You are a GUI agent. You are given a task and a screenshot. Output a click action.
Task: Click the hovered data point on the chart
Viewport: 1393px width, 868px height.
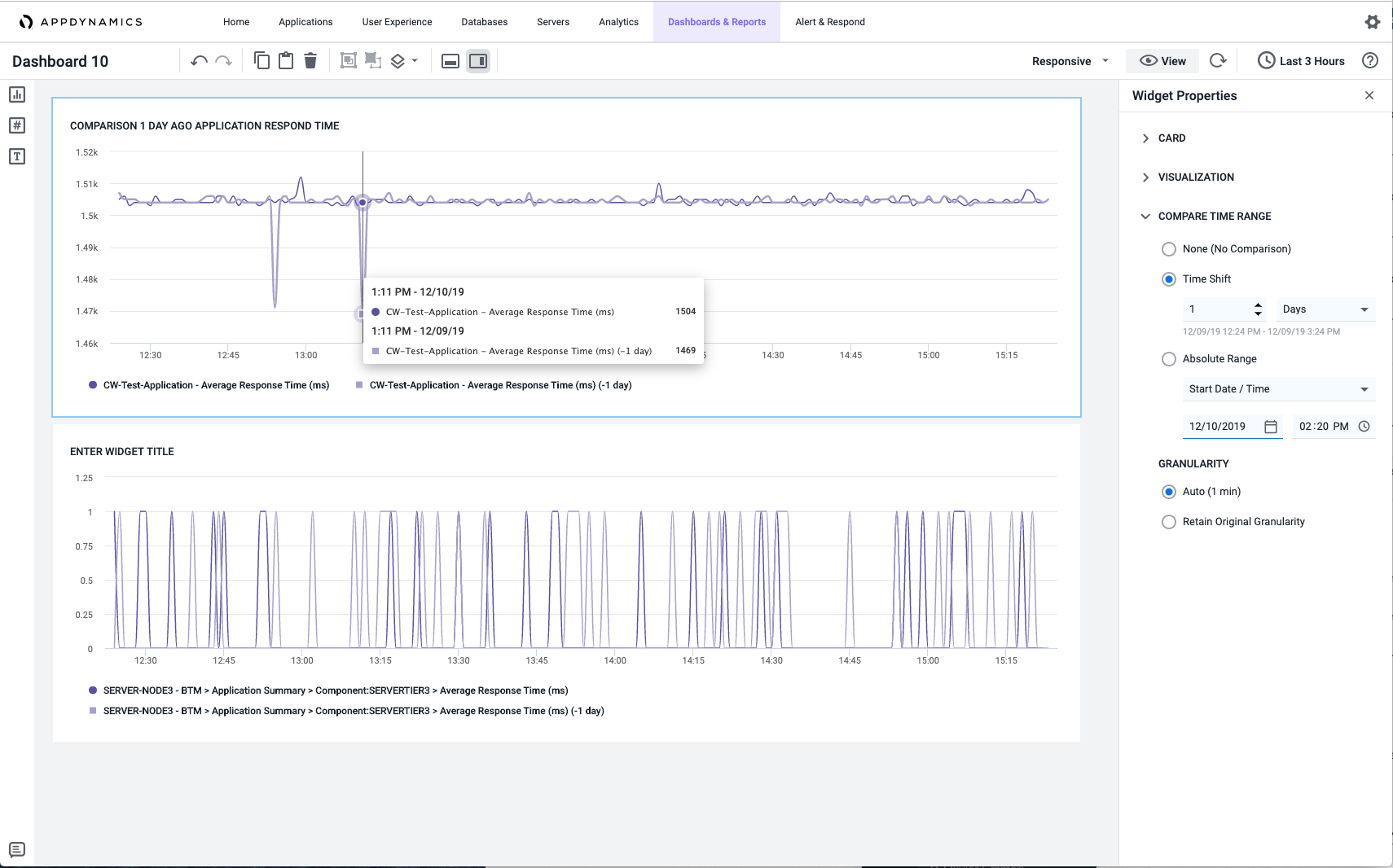363,202
